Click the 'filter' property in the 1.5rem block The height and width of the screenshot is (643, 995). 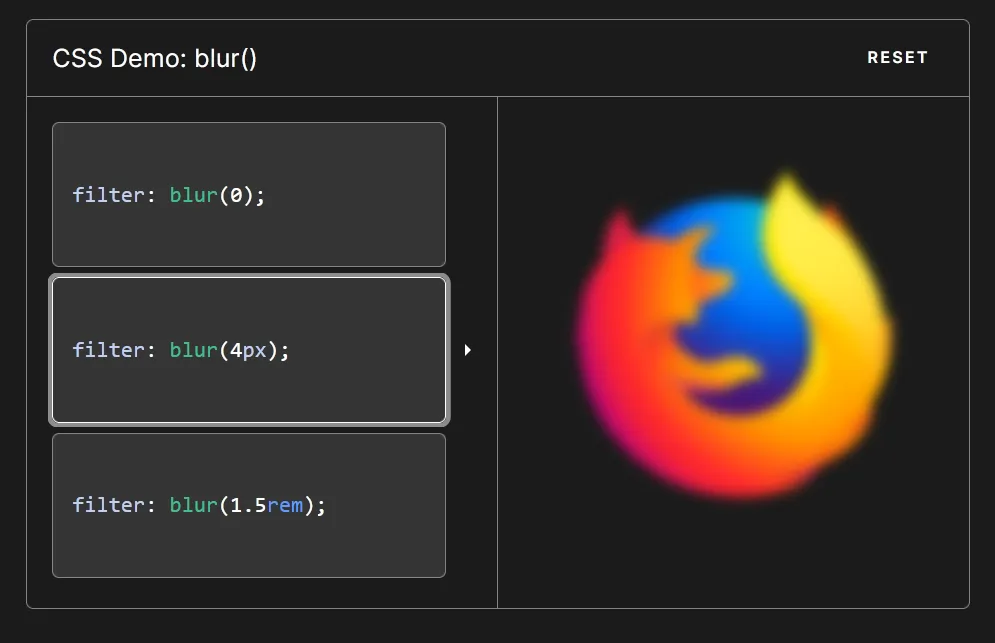[108, 505]
